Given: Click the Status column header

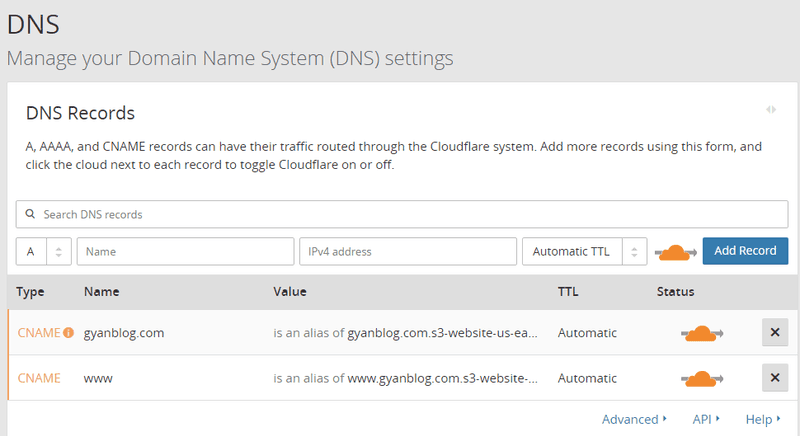Looking at the screenshot, I should 676,292.
